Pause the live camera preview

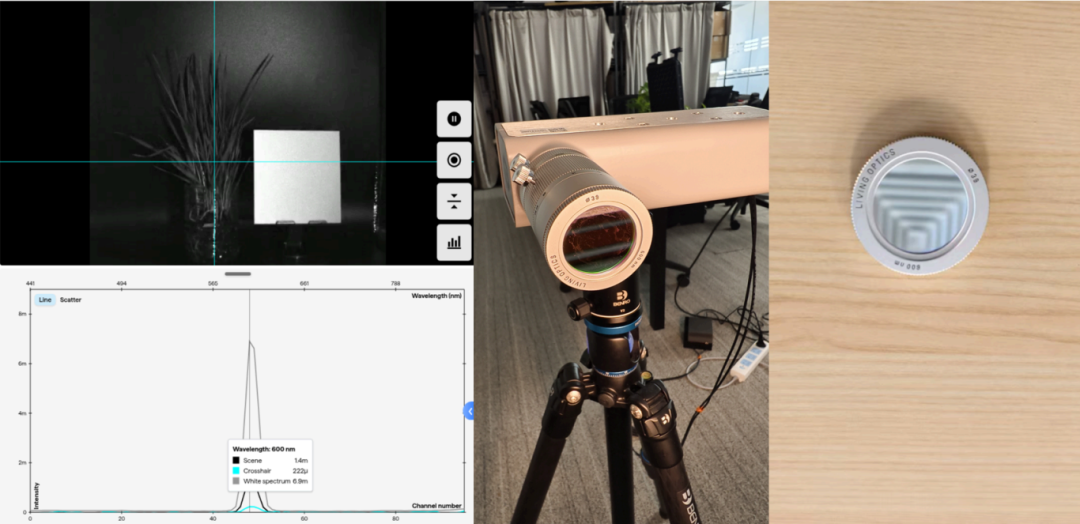pyautogui.click(x=454, y=119)
